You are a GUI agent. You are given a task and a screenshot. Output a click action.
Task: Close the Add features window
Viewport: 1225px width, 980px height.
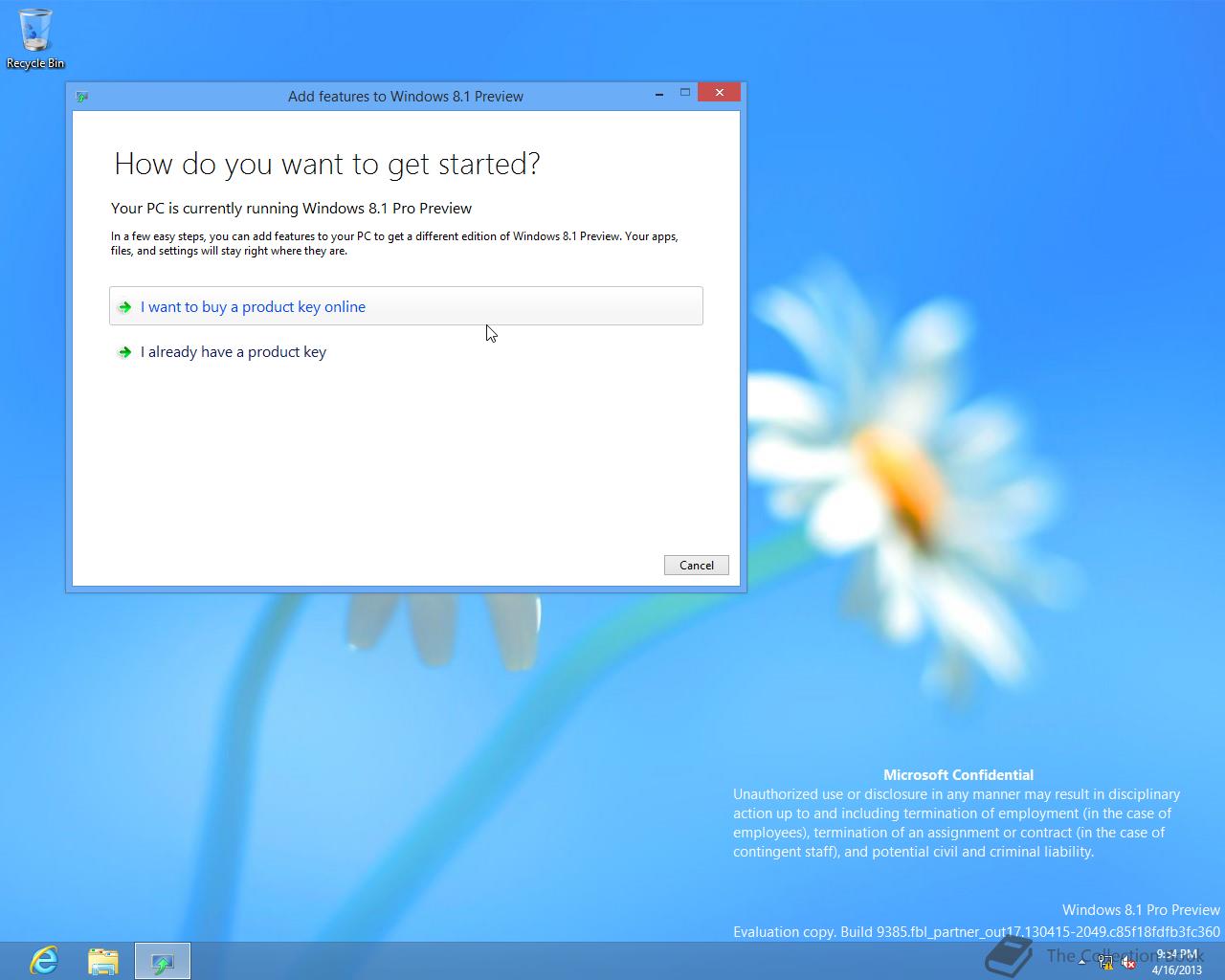tap(719, 93)
